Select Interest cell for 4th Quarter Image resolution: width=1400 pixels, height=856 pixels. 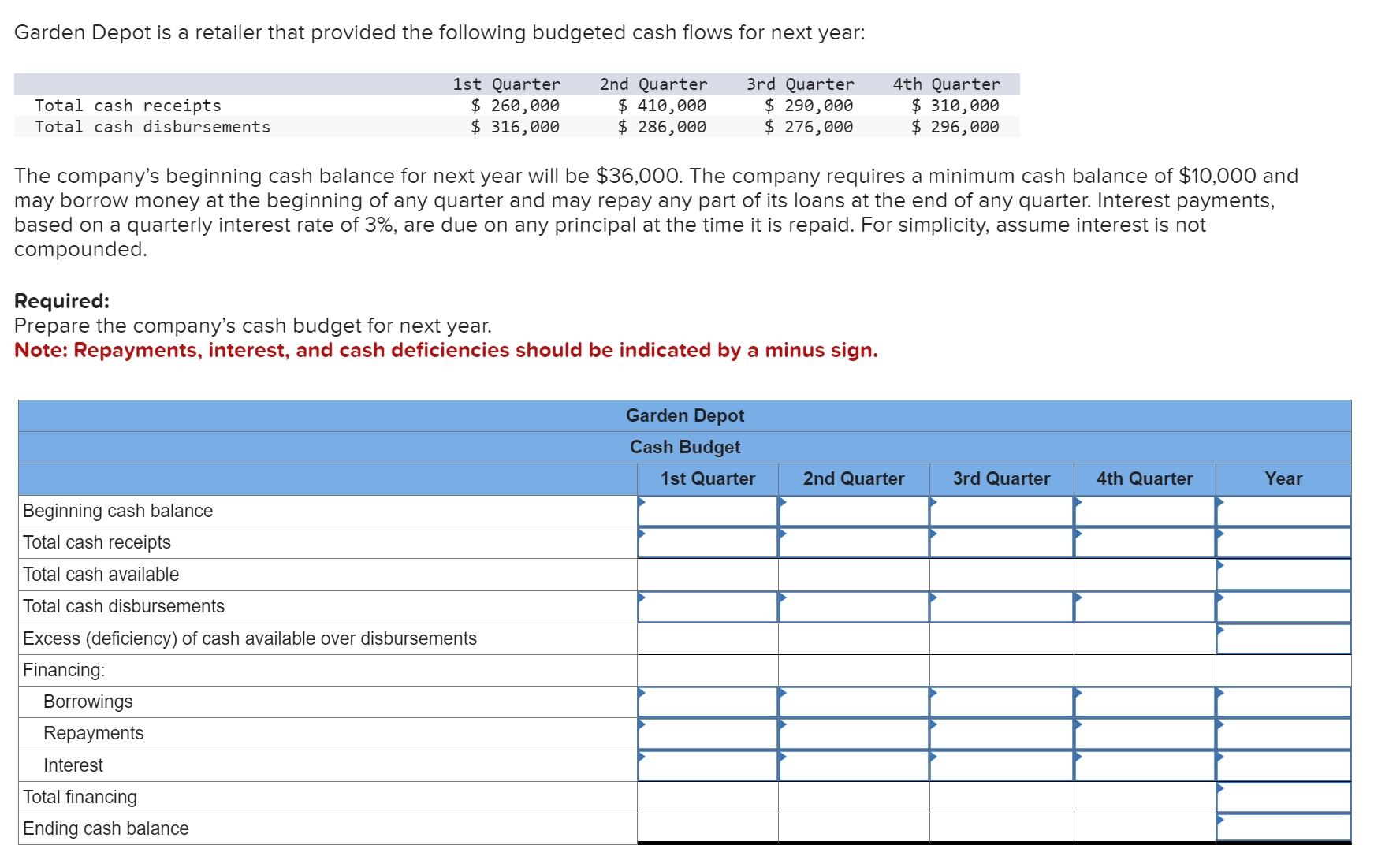click(x=1145, y=765)
